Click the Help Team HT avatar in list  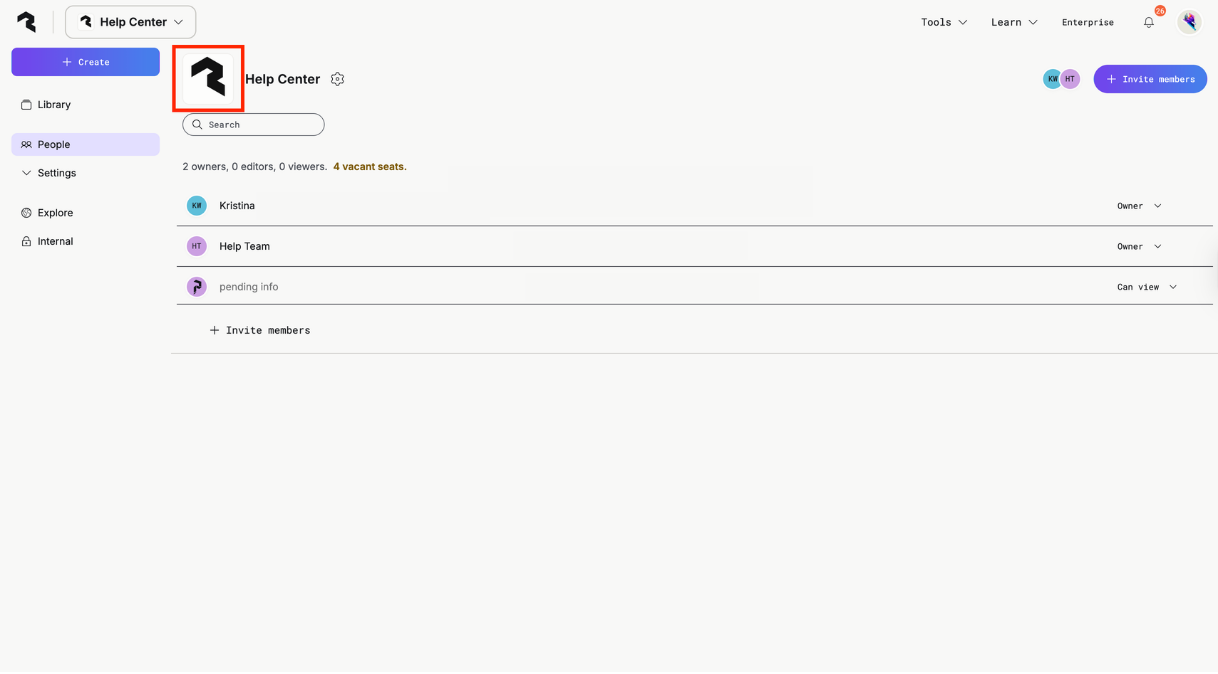(x=197, y=246)
